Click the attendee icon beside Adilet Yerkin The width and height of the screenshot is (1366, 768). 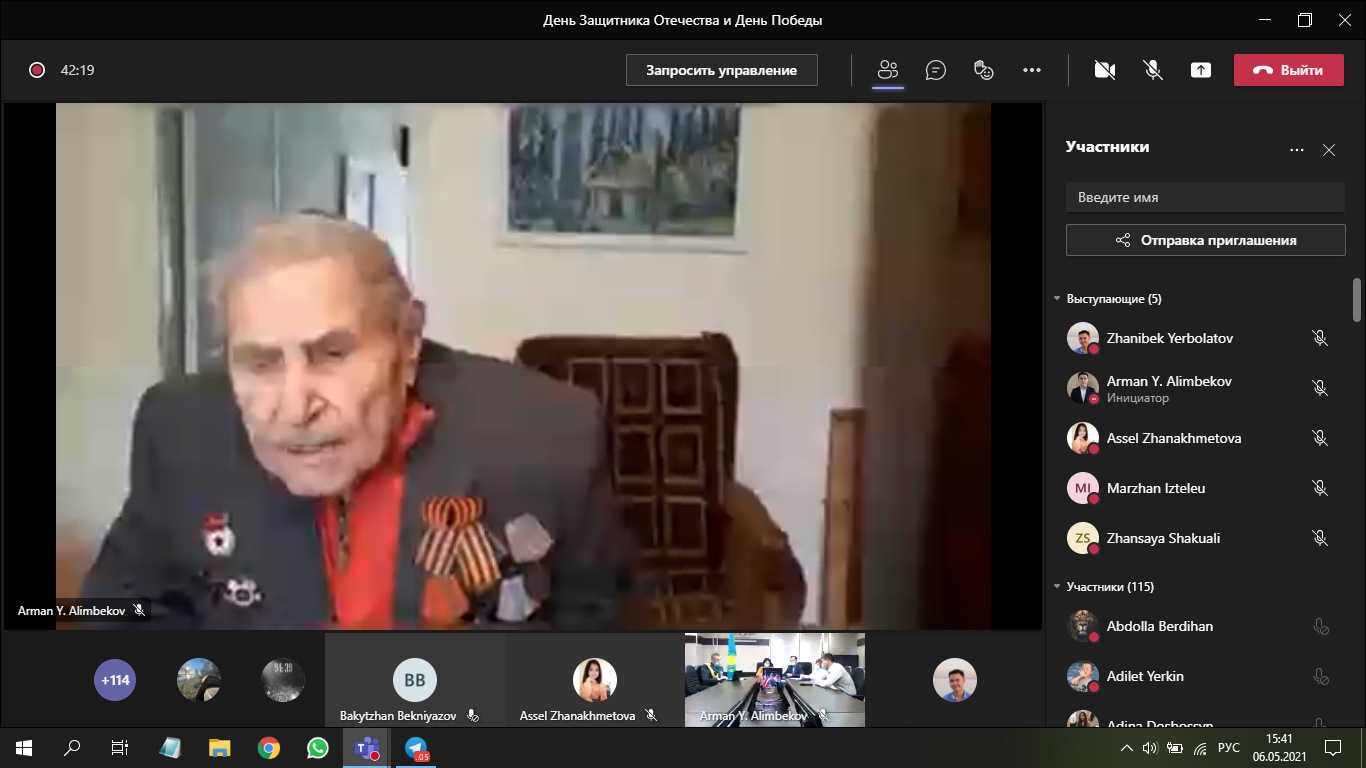1320,677
